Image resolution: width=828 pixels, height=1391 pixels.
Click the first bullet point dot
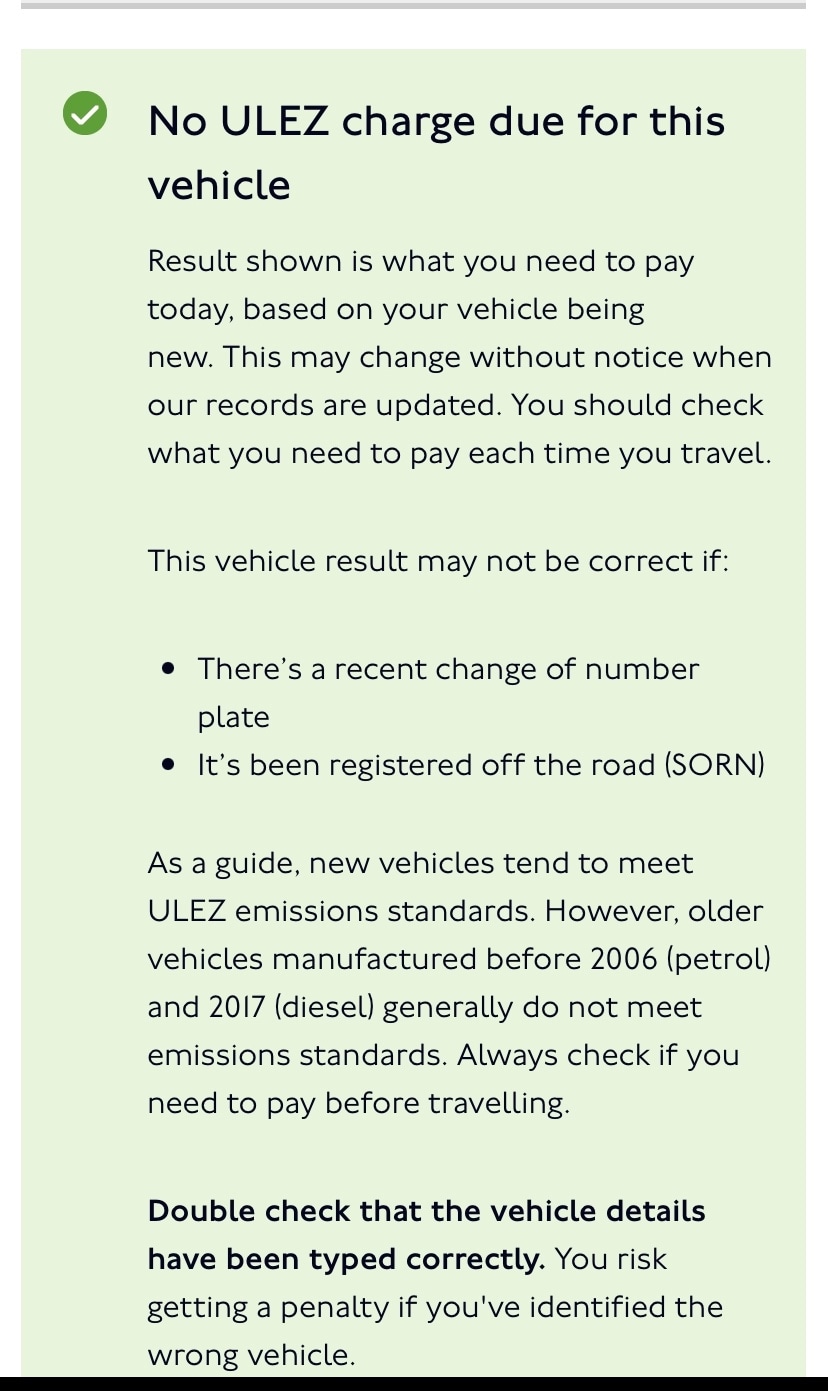[x=168, y=668]
